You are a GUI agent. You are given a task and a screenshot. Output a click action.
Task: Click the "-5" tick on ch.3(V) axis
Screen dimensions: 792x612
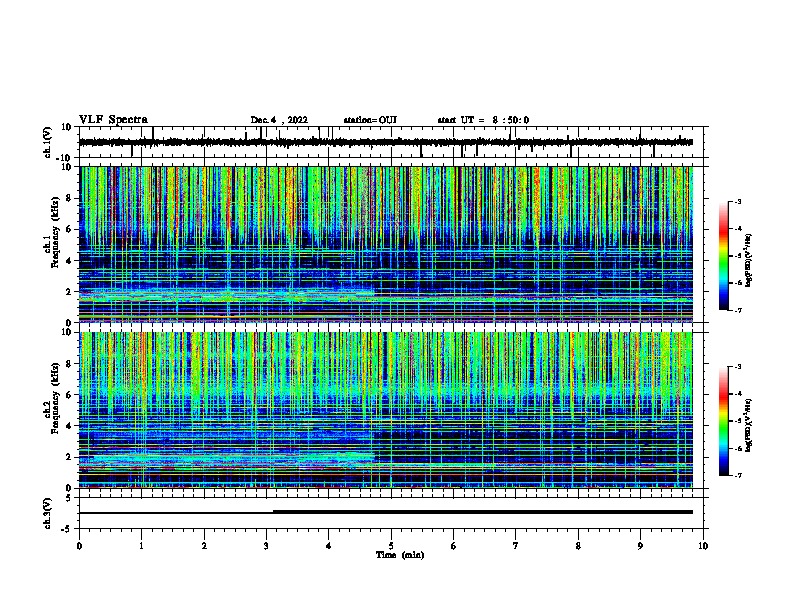tap(67, 529)
